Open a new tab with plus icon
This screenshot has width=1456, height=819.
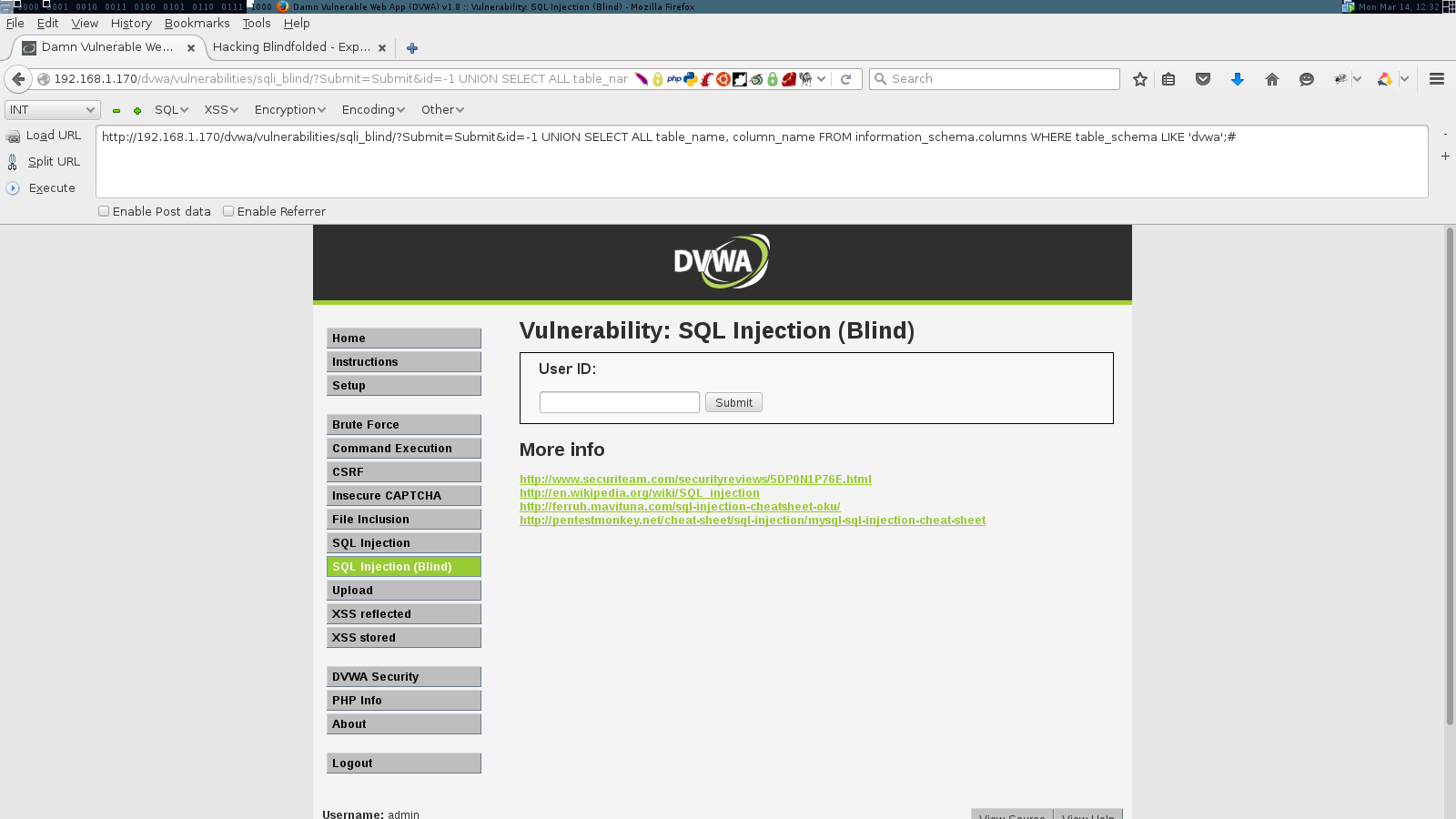tap(412, 48)
